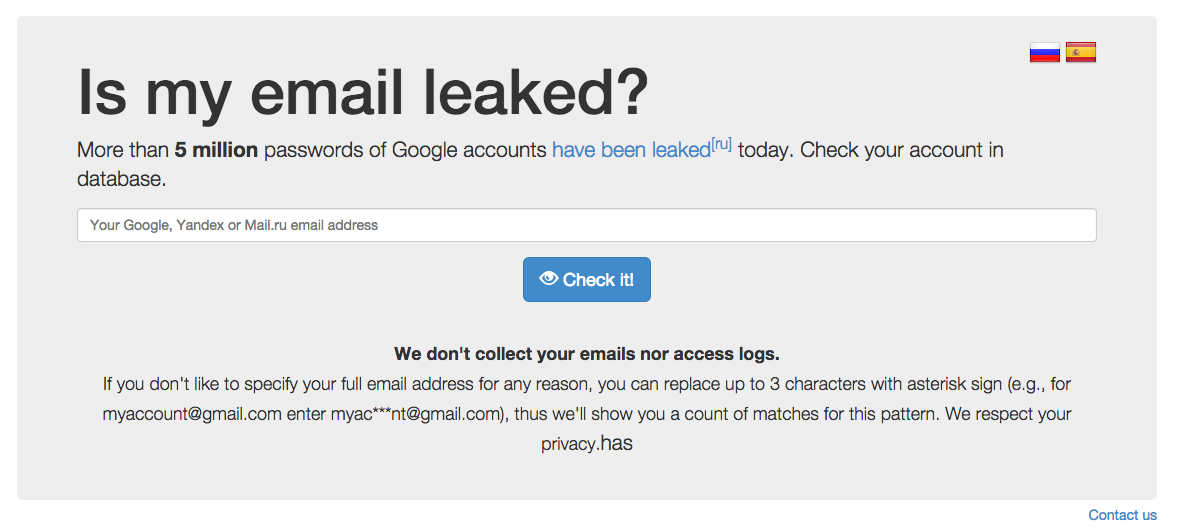This screenshot has height=530, width=1189.
Task: Switch language via the Spanish flag
Action: 1081,52
